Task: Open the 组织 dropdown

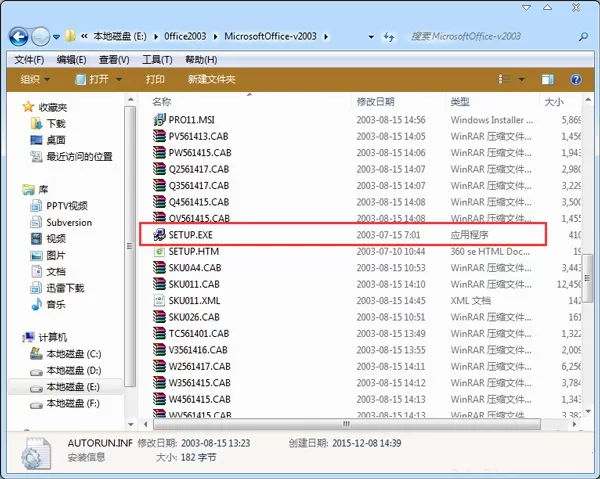Action: click(35, 79)
